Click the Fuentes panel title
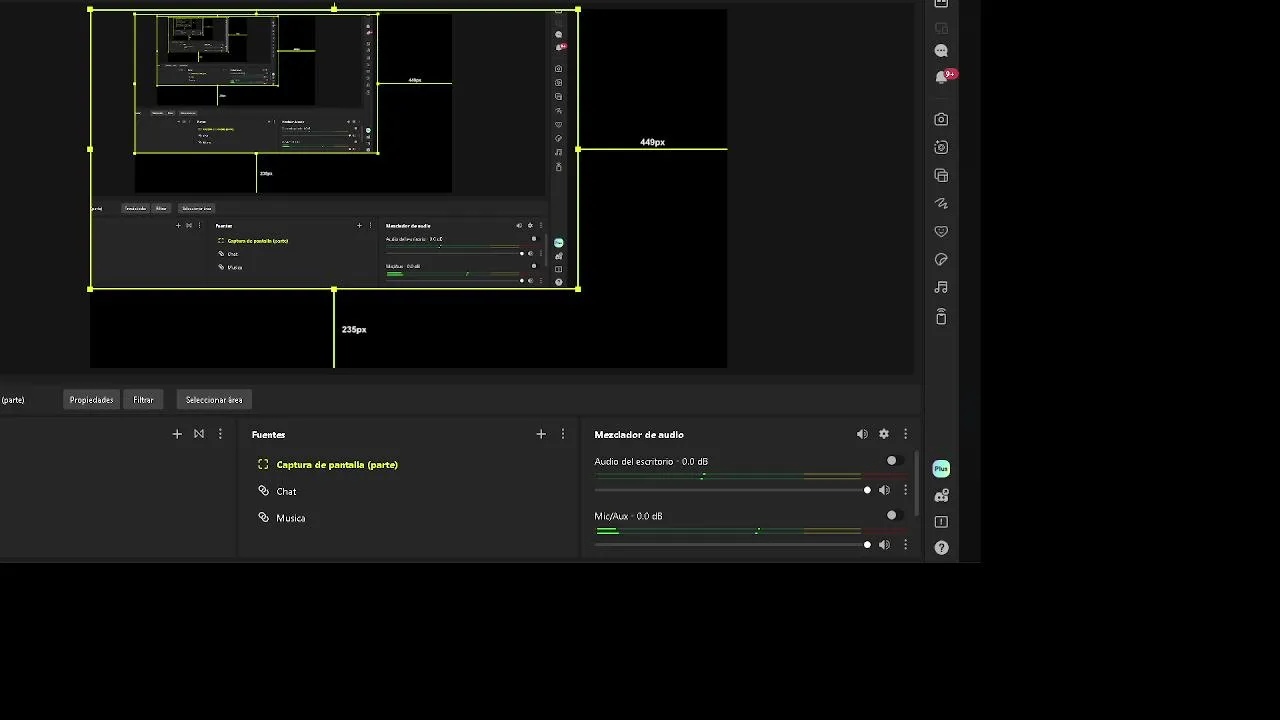The height and width of the screenshot is (720, 1280). tap(268, 434)
